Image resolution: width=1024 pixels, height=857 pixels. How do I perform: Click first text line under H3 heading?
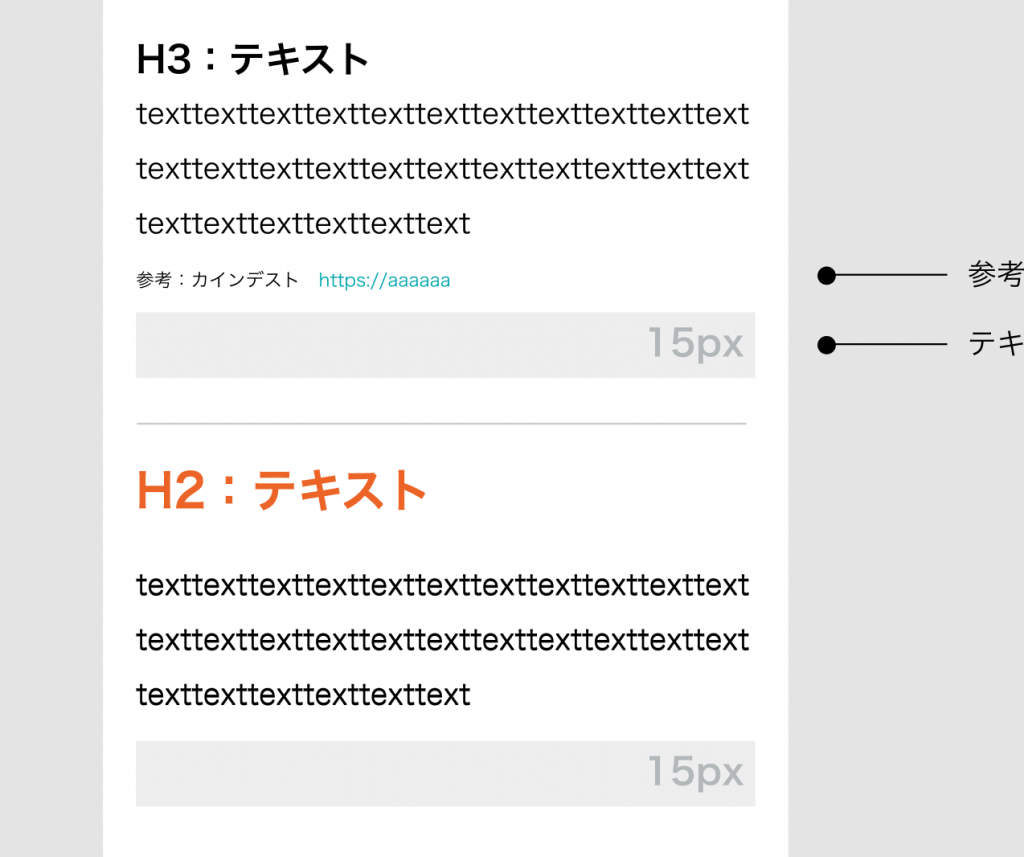442,114
